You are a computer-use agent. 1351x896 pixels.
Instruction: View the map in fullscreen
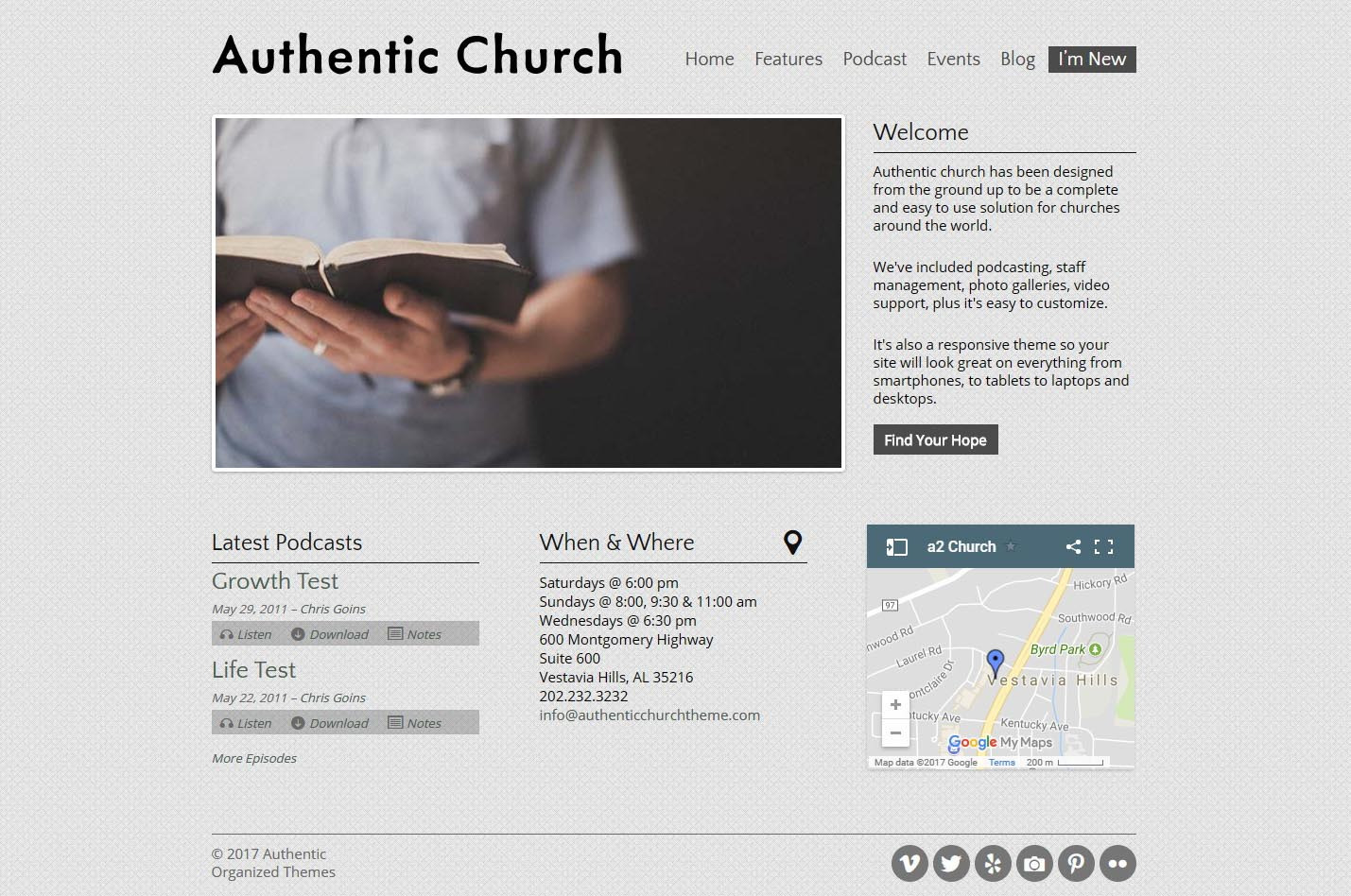[1103, 546]
